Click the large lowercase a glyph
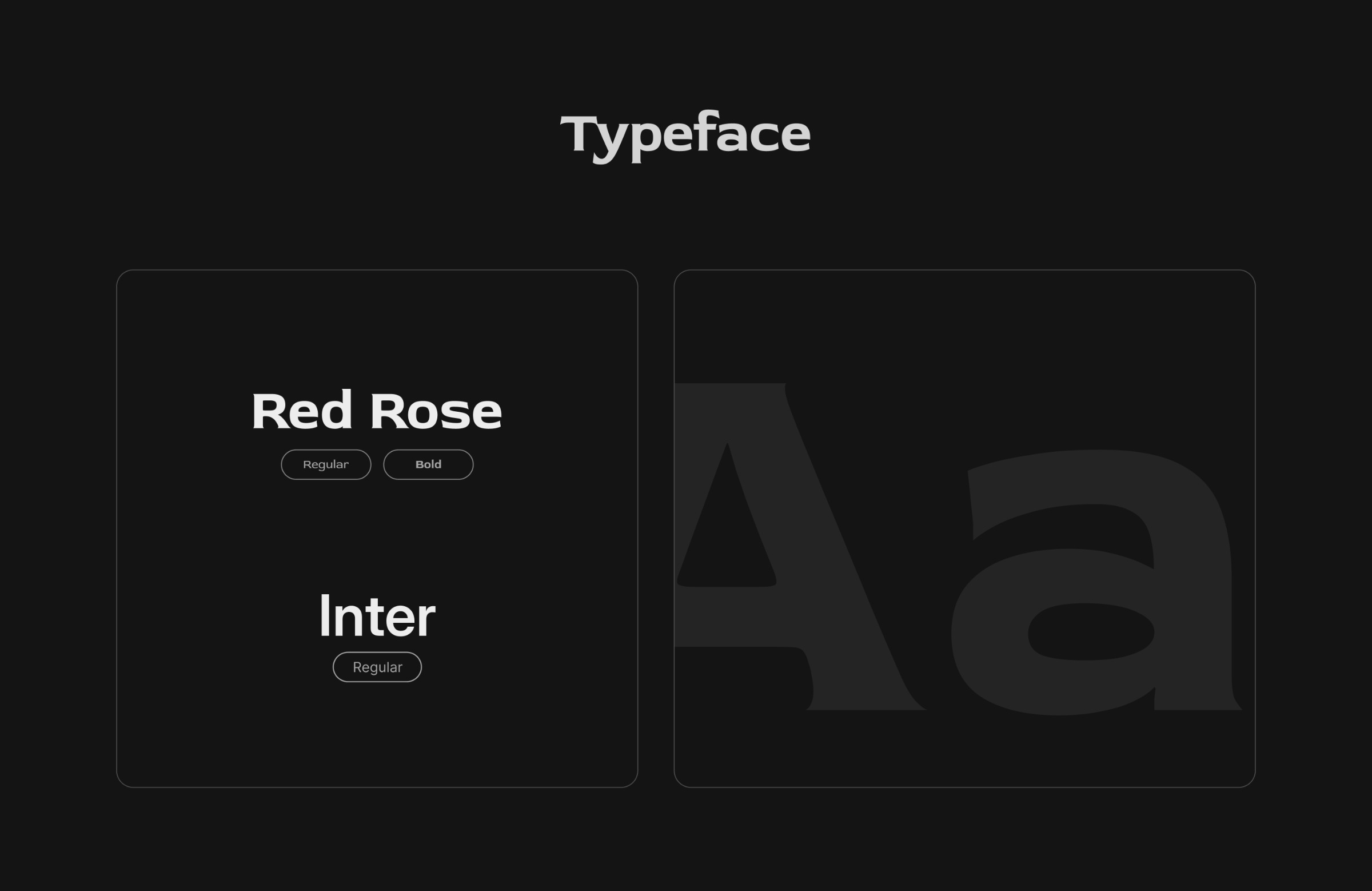The width and height of the screenshot is (1372, 891). pos(1095,582)
